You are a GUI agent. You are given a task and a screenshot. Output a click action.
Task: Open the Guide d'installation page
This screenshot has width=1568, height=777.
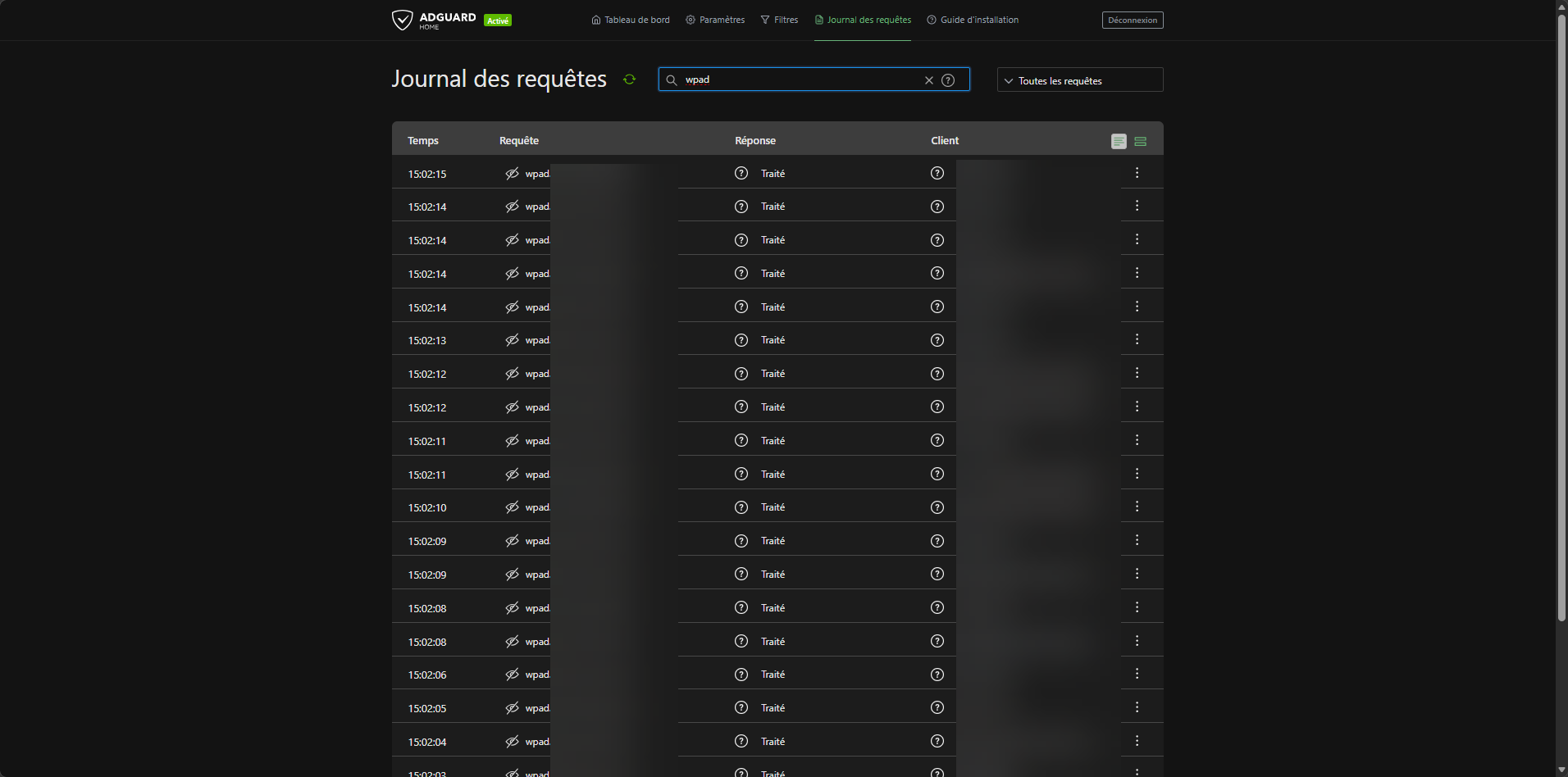tap(973, 20)
